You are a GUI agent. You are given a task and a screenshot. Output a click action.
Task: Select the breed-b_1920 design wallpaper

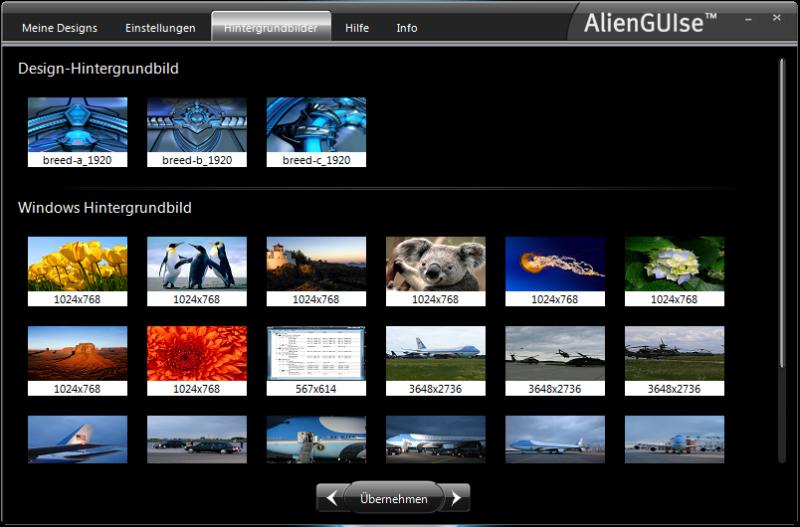coord(197,125)
